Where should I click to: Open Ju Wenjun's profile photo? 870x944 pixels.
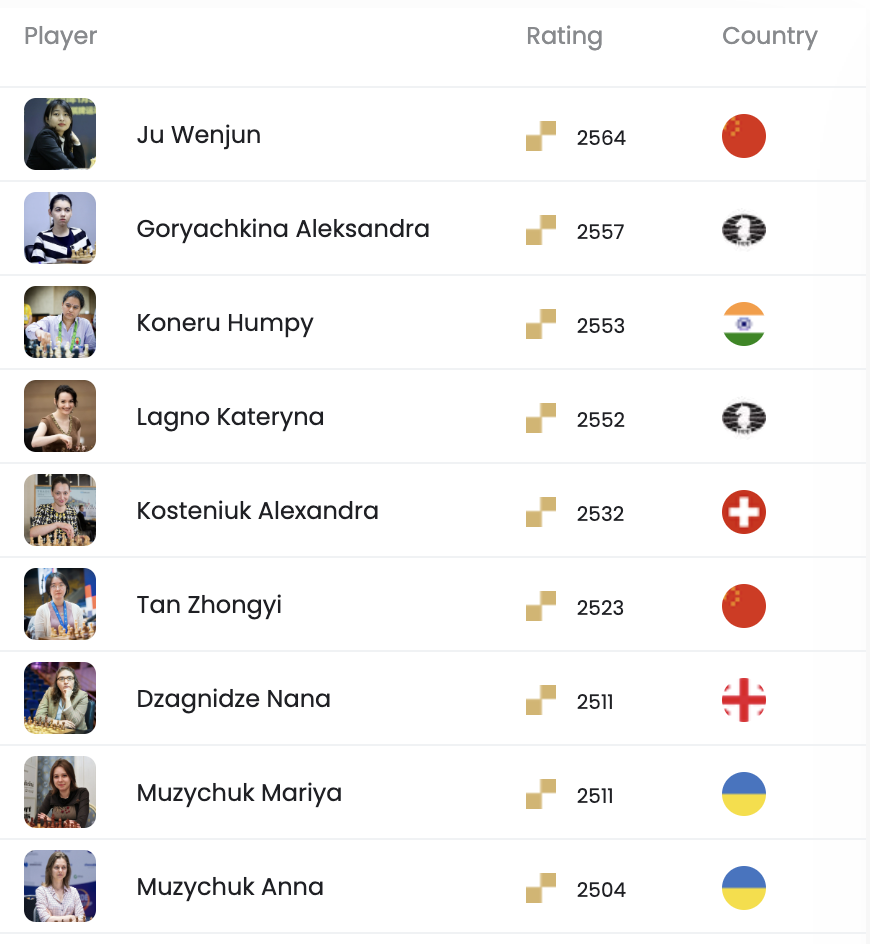click(x=60, y=134)
